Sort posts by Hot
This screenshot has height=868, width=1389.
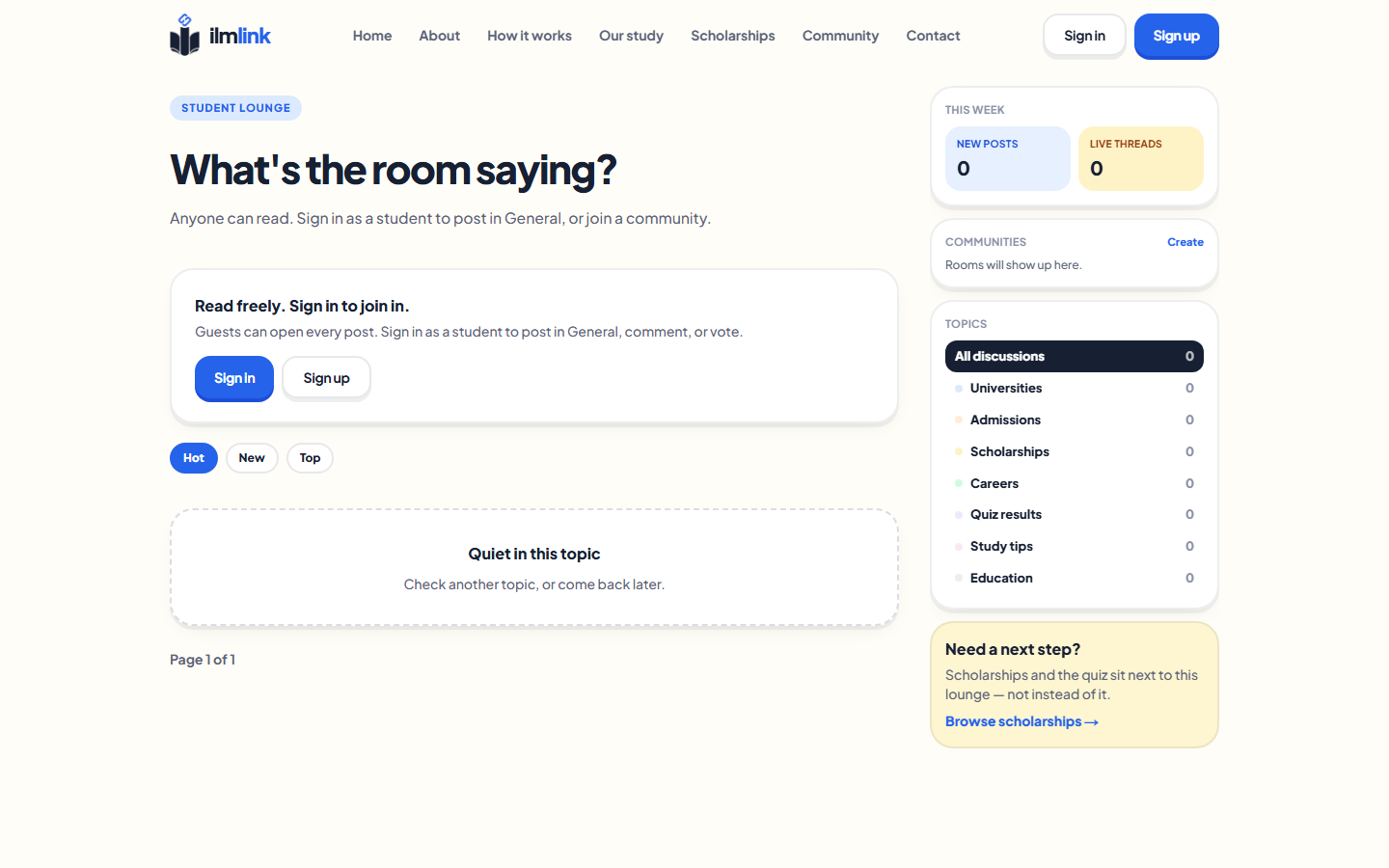194,458
